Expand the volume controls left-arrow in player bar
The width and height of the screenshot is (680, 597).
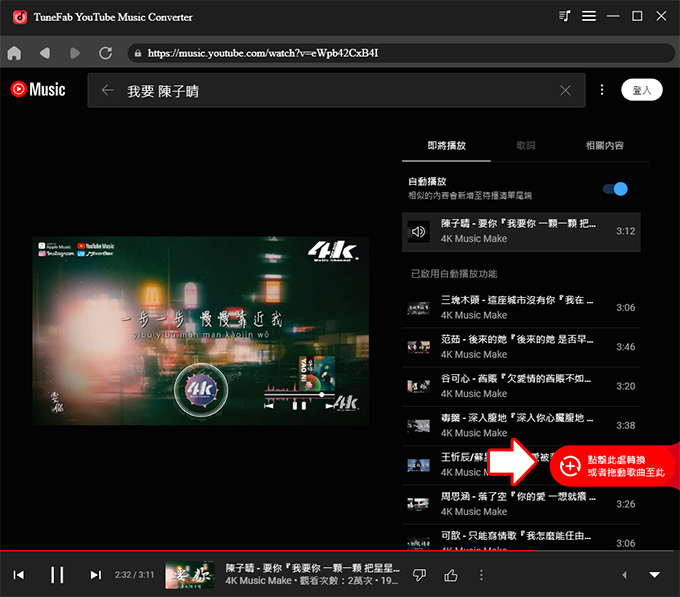point(624,575)
